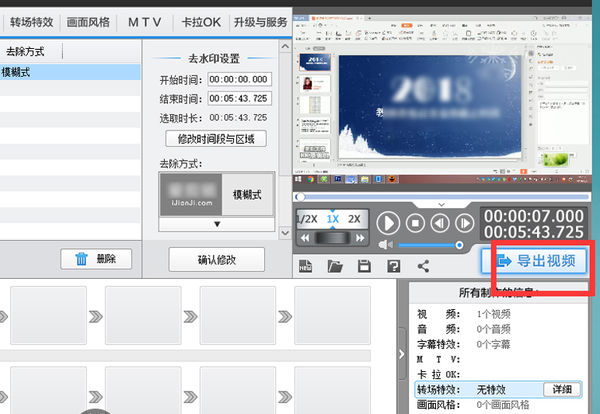Click the Windows start icon in preview
600x414 pixels.
(x=298, y=179)
